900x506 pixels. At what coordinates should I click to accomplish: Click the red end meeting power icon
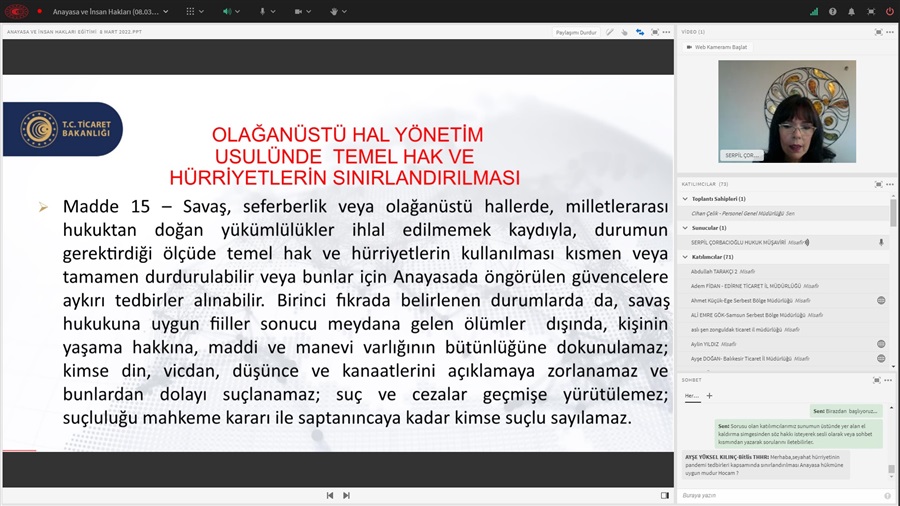click(889, 11)
